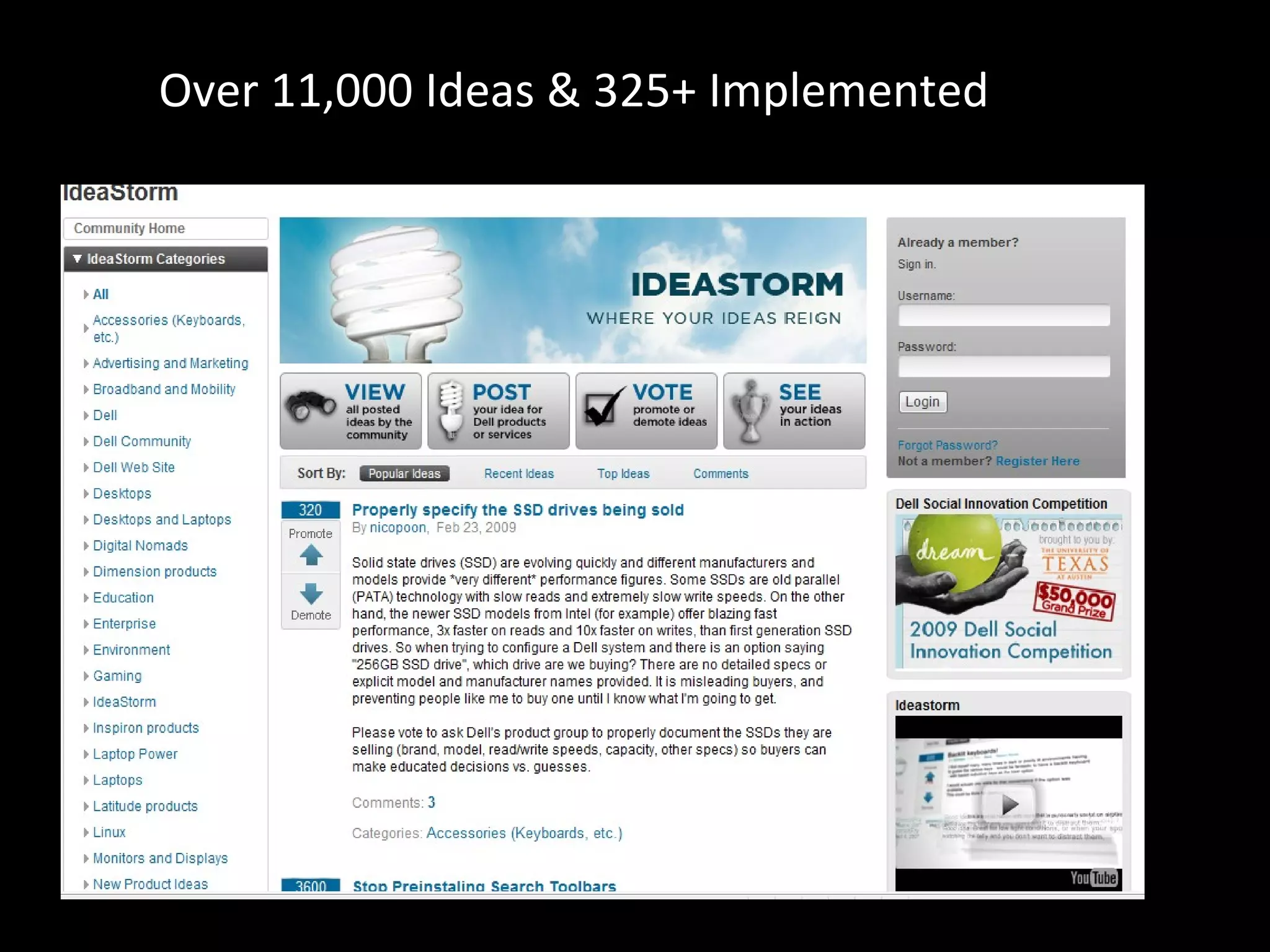Open the Laptop Power category
The height and width of the screenshot is (952, 1270).
[135, 754]
